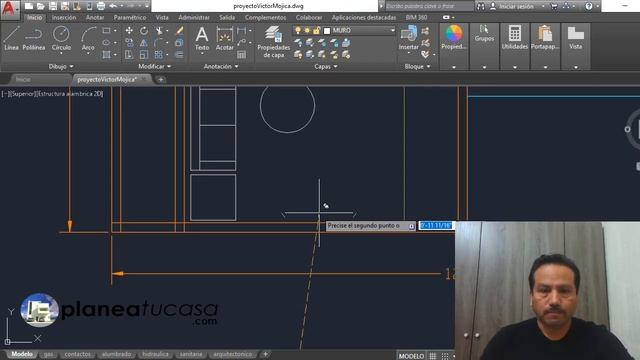Open the MURO layer dropdown
Viewport: 640px width, 360px height.
[x=393, y=31]
